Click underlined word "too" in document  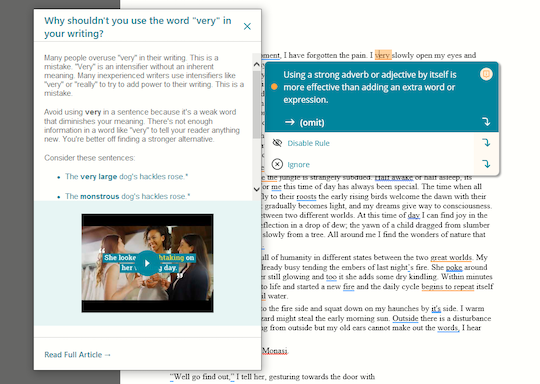click(x=331, y=277)
